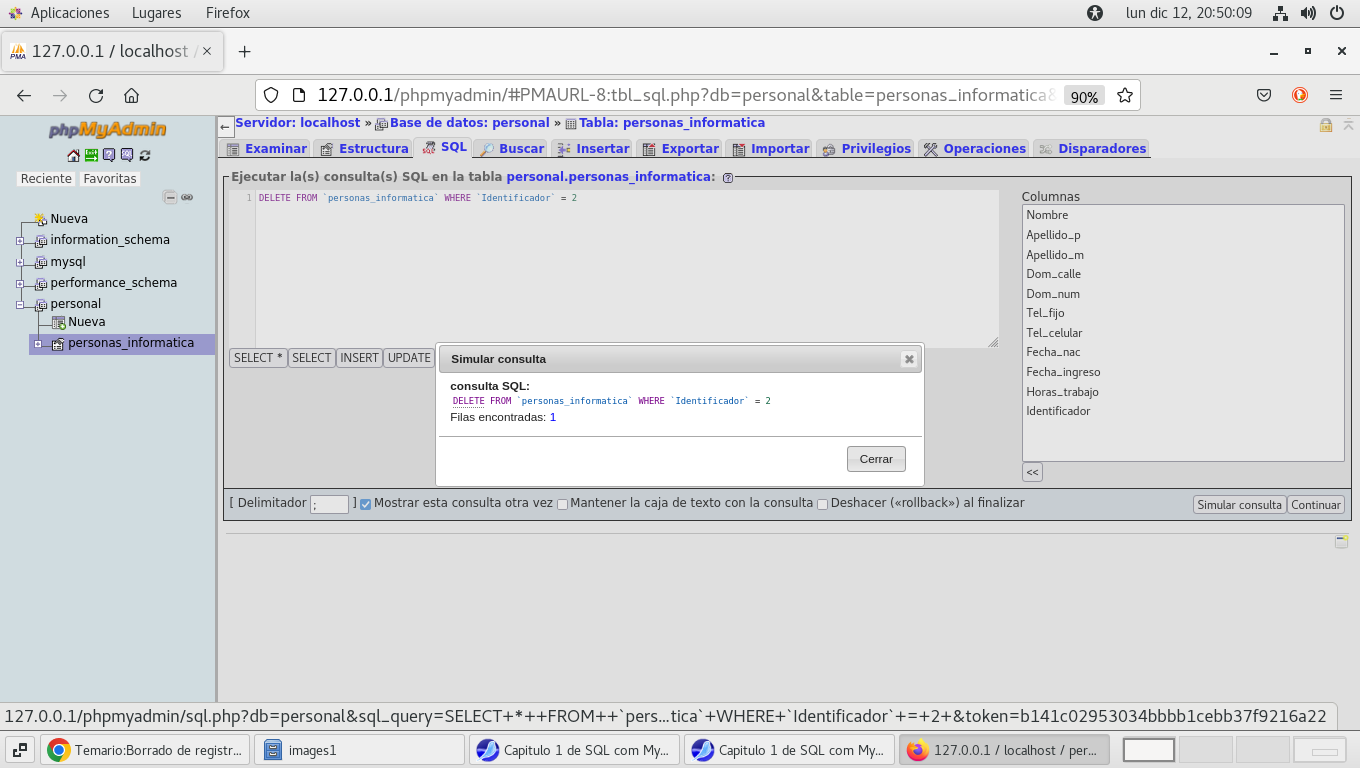Check the Deshacer rollback al finalizar option
The width and height of the screenshot is (1360, 768).
tap(822, 504)
